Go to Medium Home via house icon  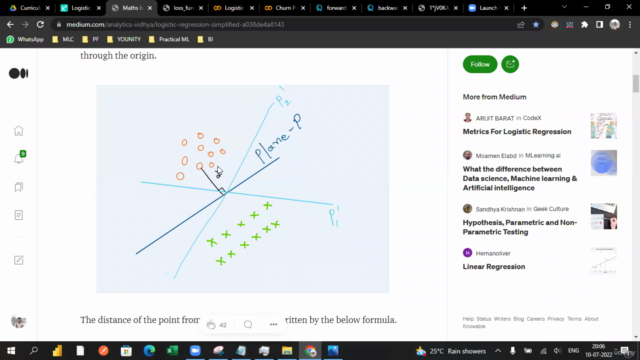tap(19, 131)
